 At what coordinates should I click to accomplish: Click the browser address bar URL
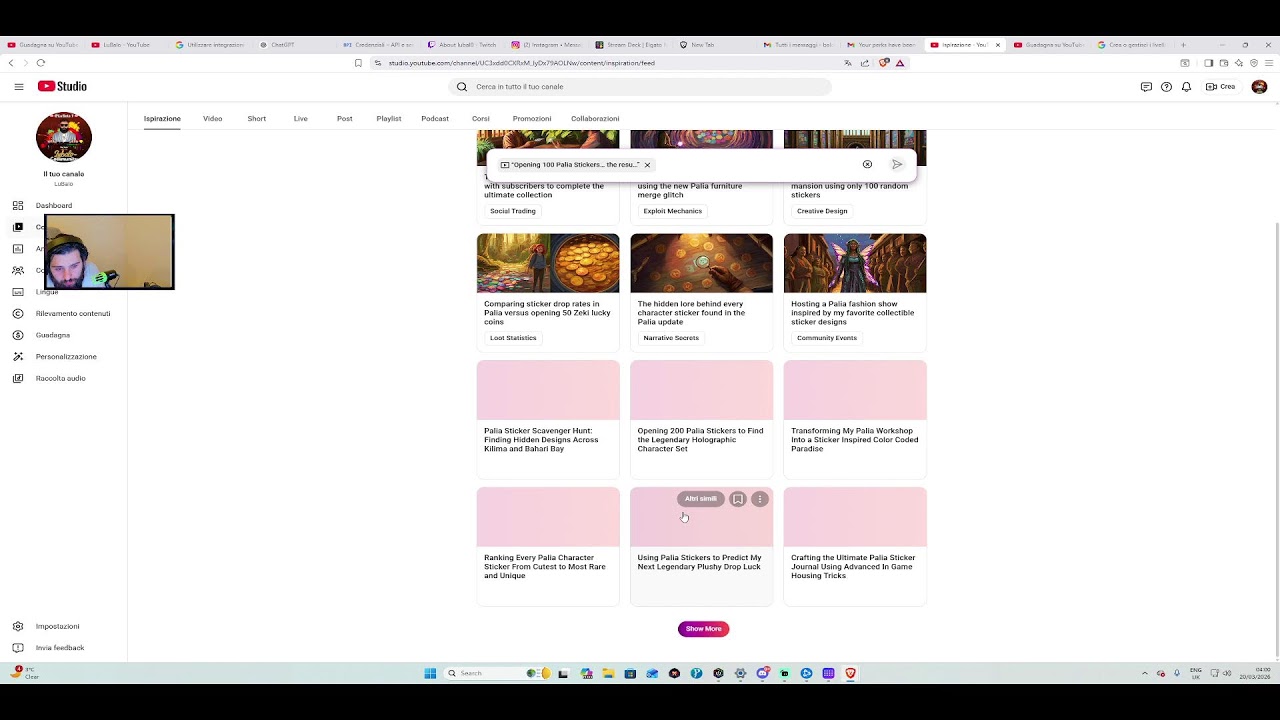tap(522, 63)
